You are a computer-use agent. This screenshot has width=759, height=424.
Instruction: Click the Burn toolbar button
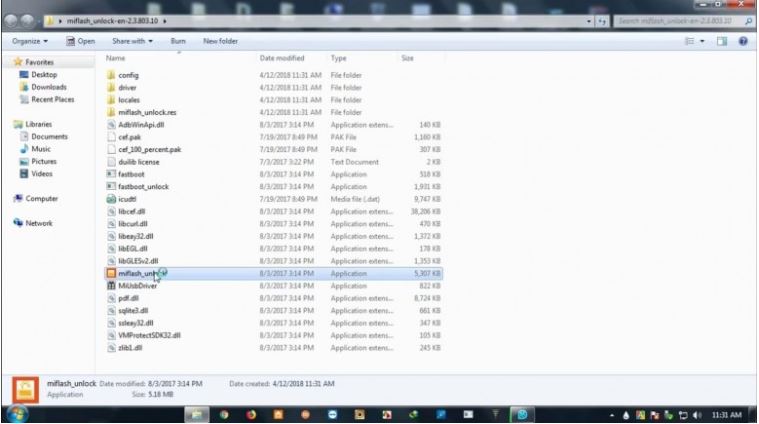coord(178,41)
